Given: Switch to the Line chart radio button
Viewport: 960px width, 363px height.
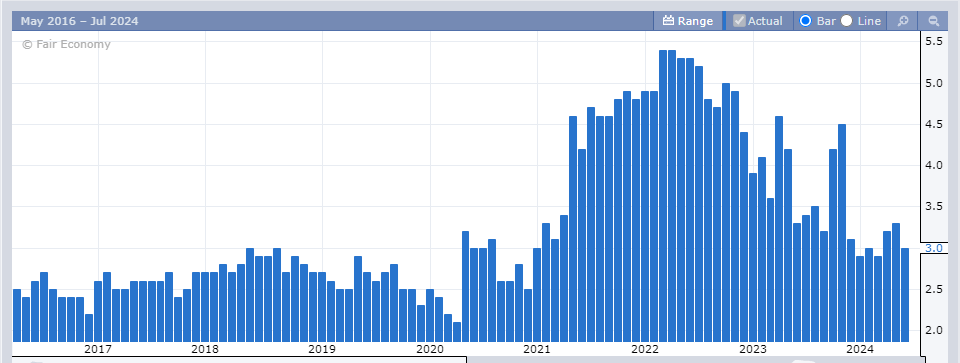Looking at the screenshot, I should [x=847, y=21].
